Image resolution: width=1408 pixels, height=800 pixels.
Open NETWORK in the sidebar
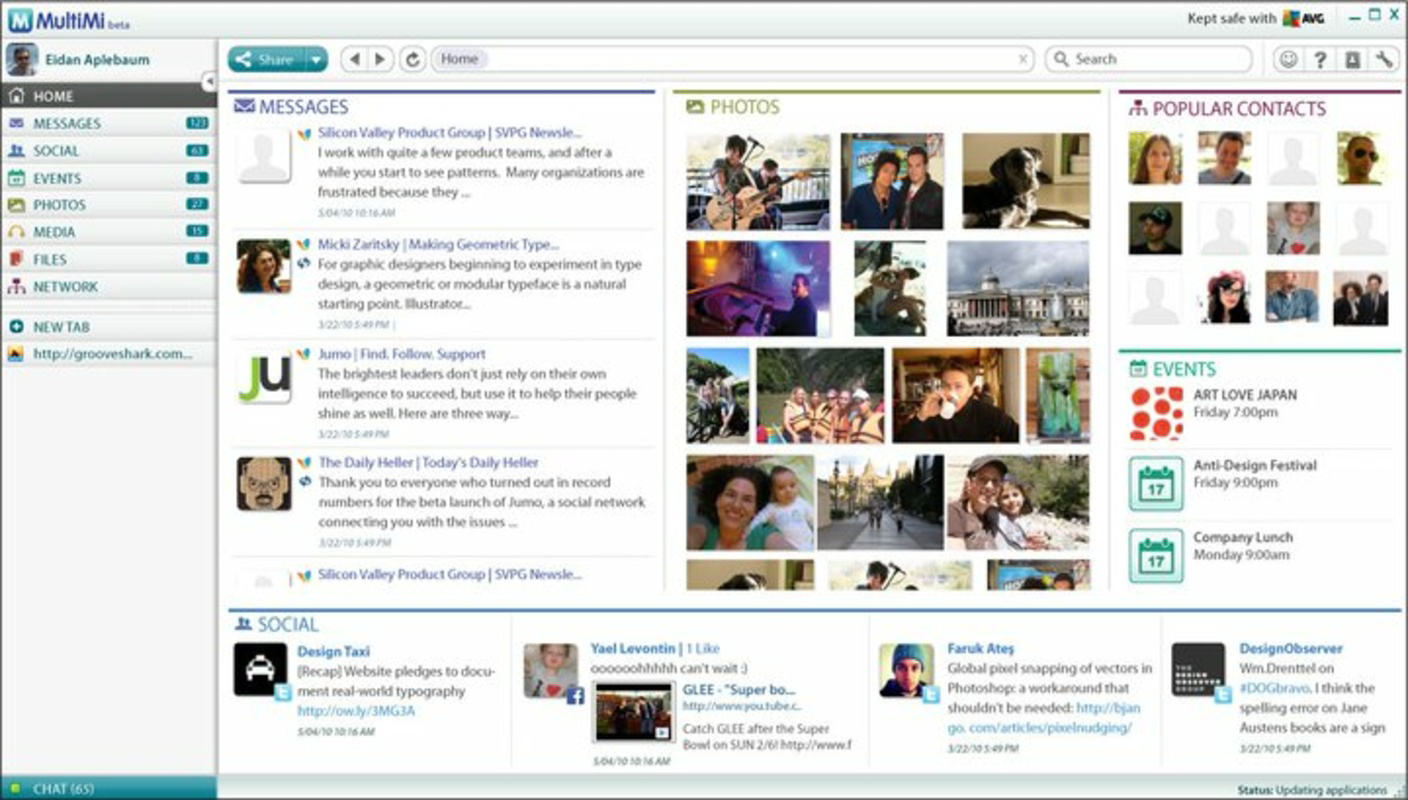tap(108, 286)
